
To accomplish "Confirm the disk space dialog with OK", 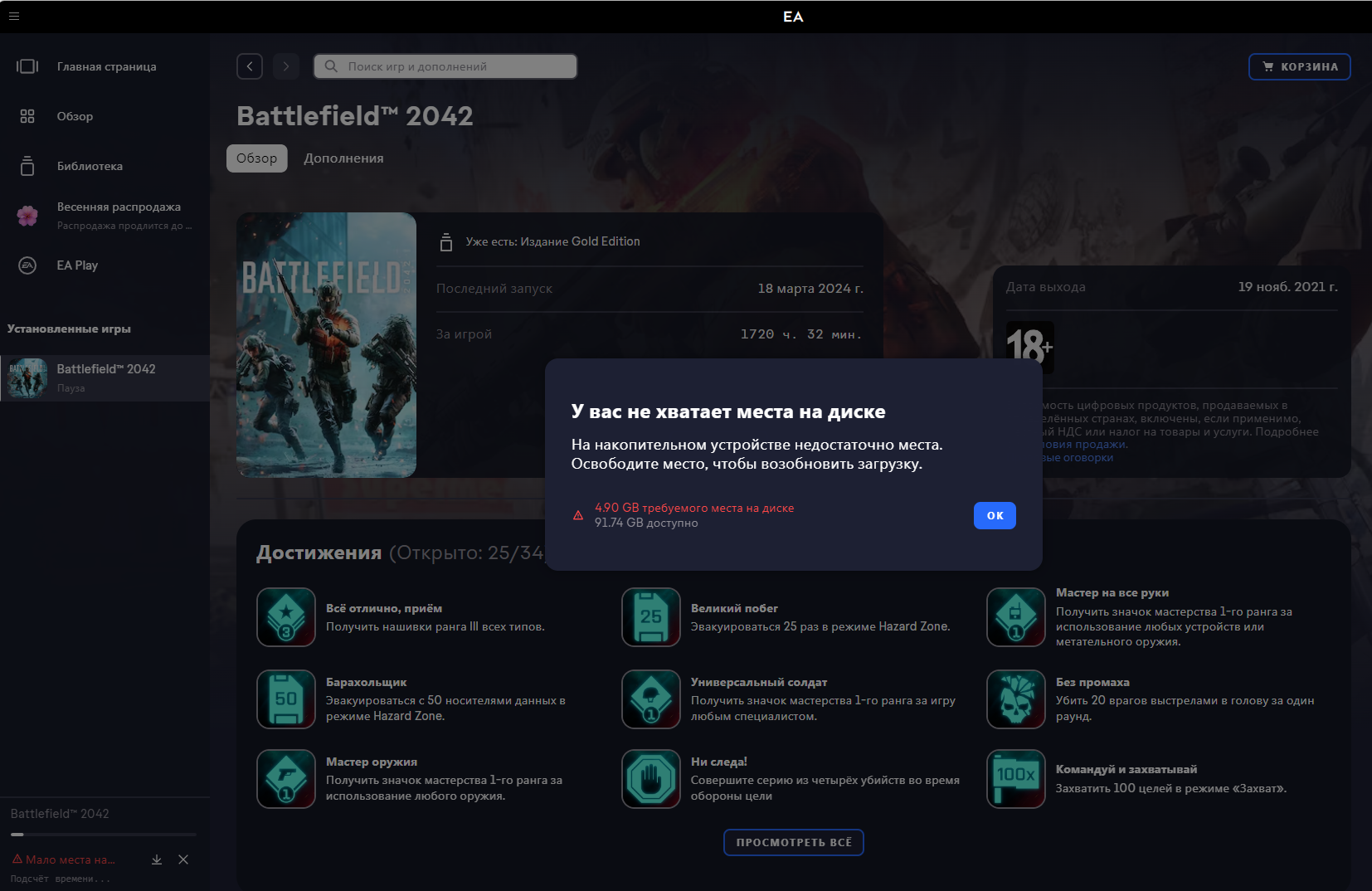I will 995,515.
